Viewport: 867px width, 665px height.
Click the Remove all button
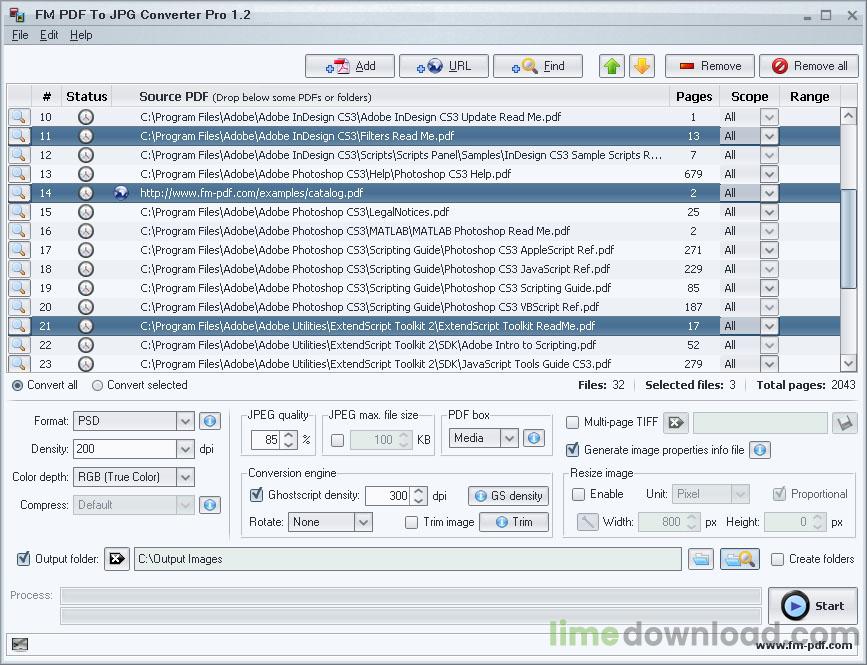tap(810, 66)
